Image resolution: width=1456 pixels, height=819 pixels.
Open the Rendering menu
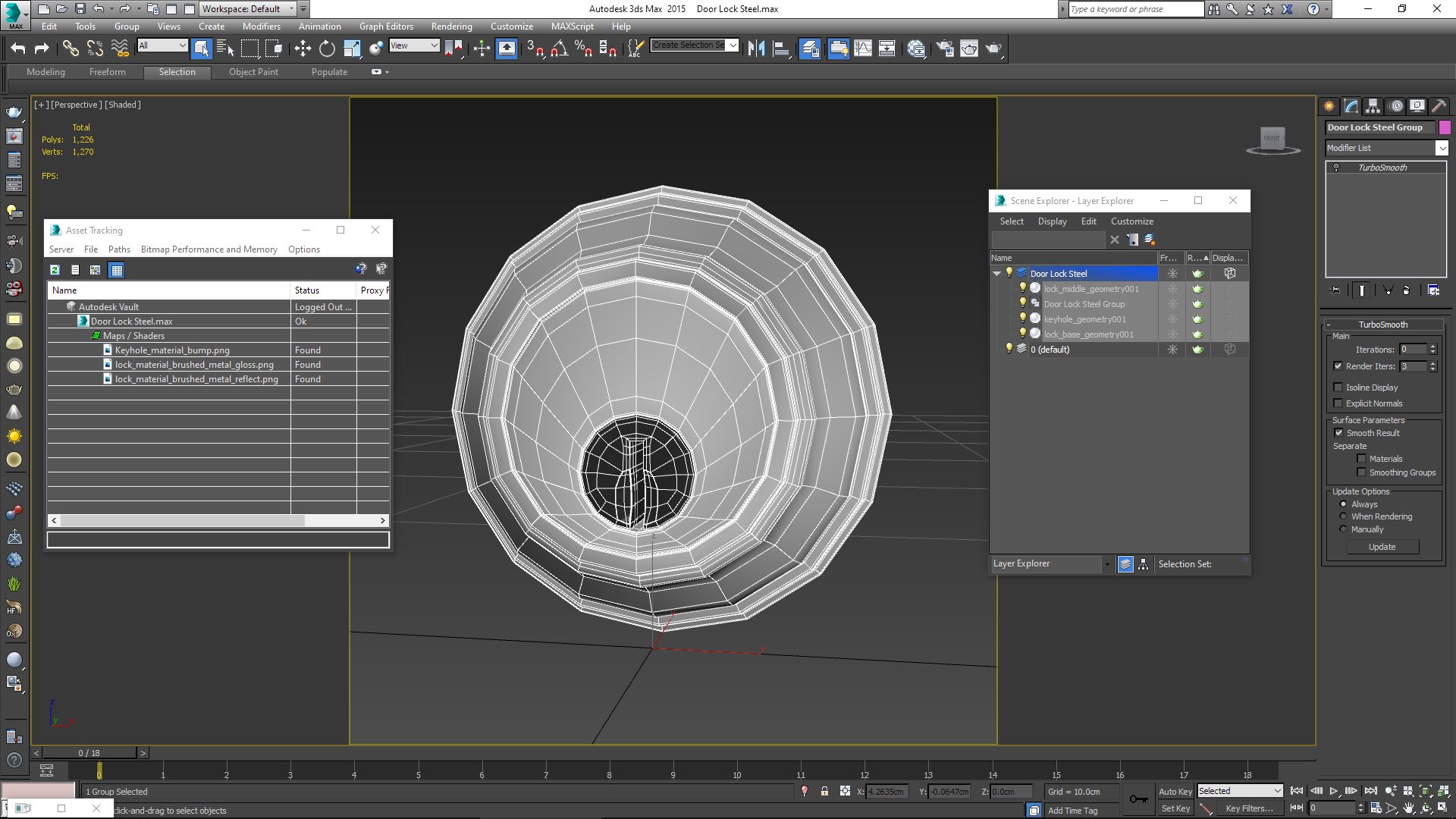[x=451, y=27]
